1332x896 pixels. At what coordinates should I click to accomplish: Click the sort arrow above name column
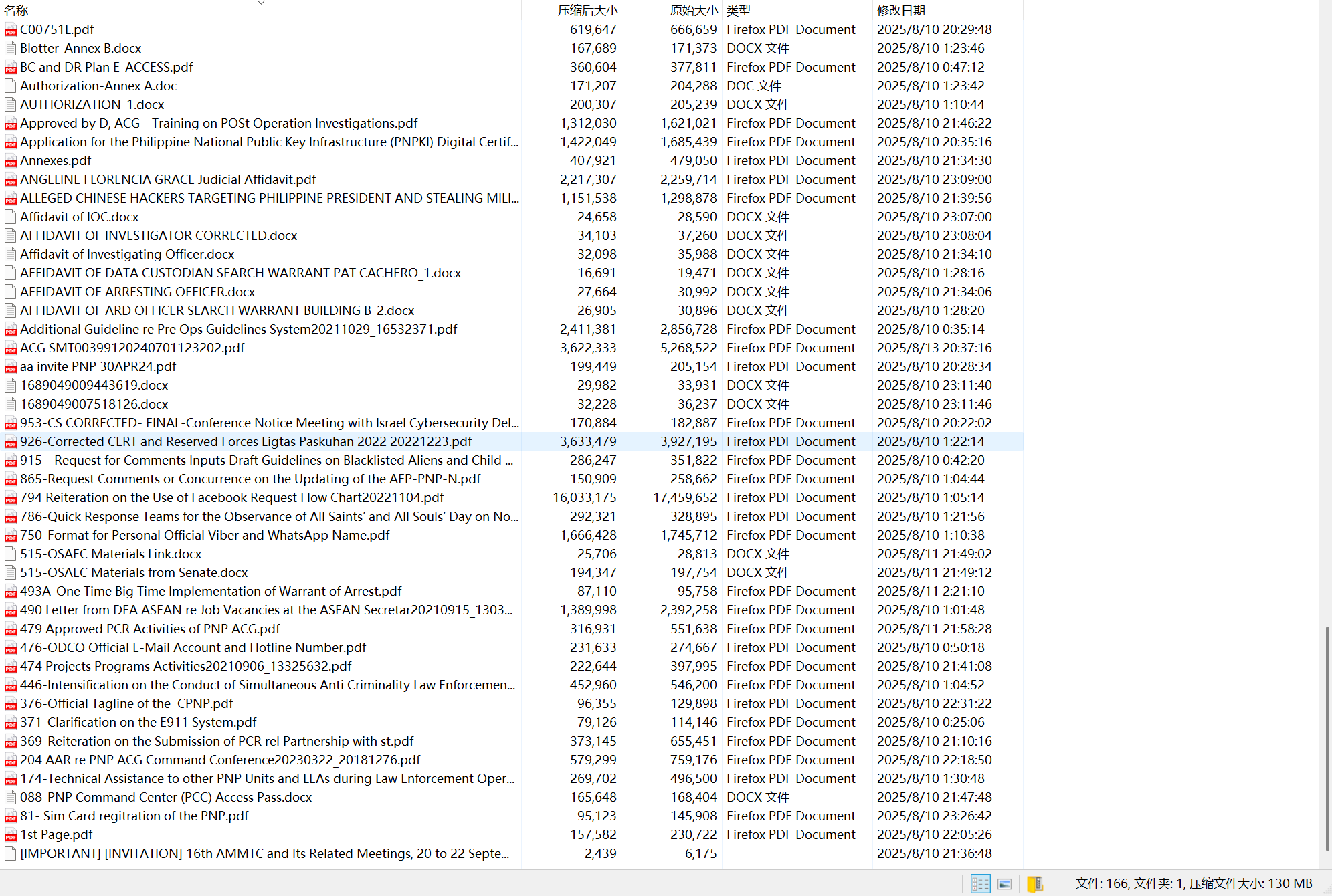coord(261,3)
